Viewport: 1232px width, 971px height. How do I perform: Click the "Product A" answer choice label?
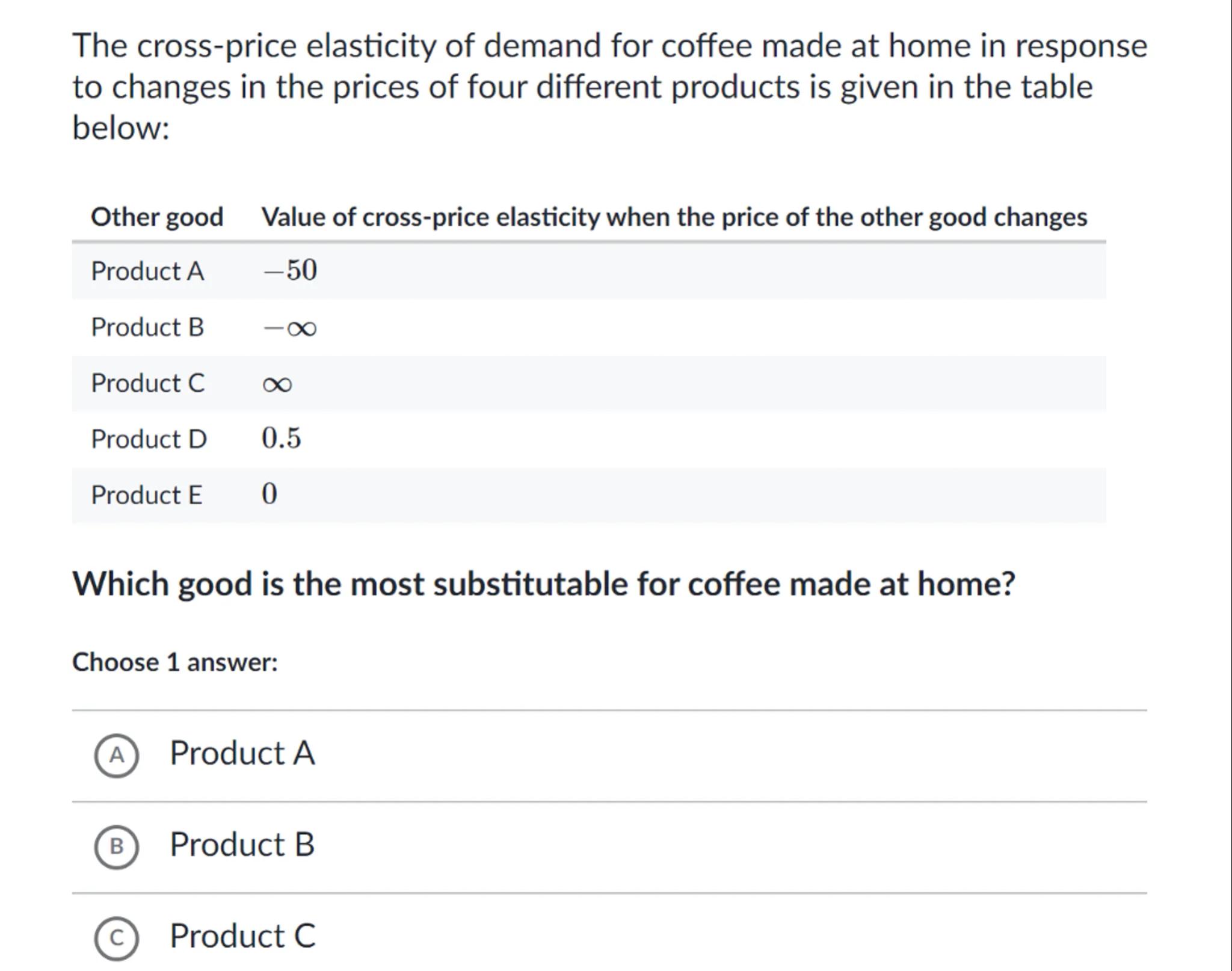pos(242,753)
